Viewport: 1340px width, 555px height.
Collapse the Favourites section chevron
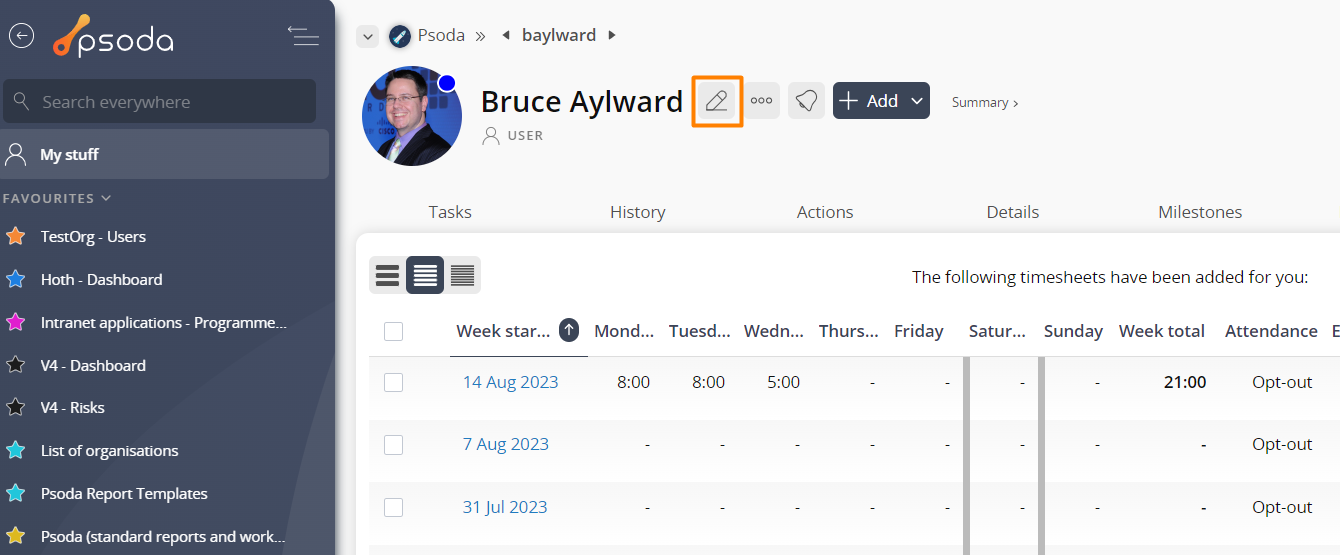(107, 198)
